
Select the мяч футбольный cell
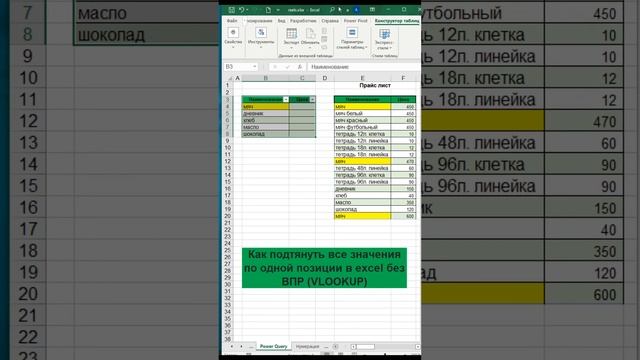(362, 127)
